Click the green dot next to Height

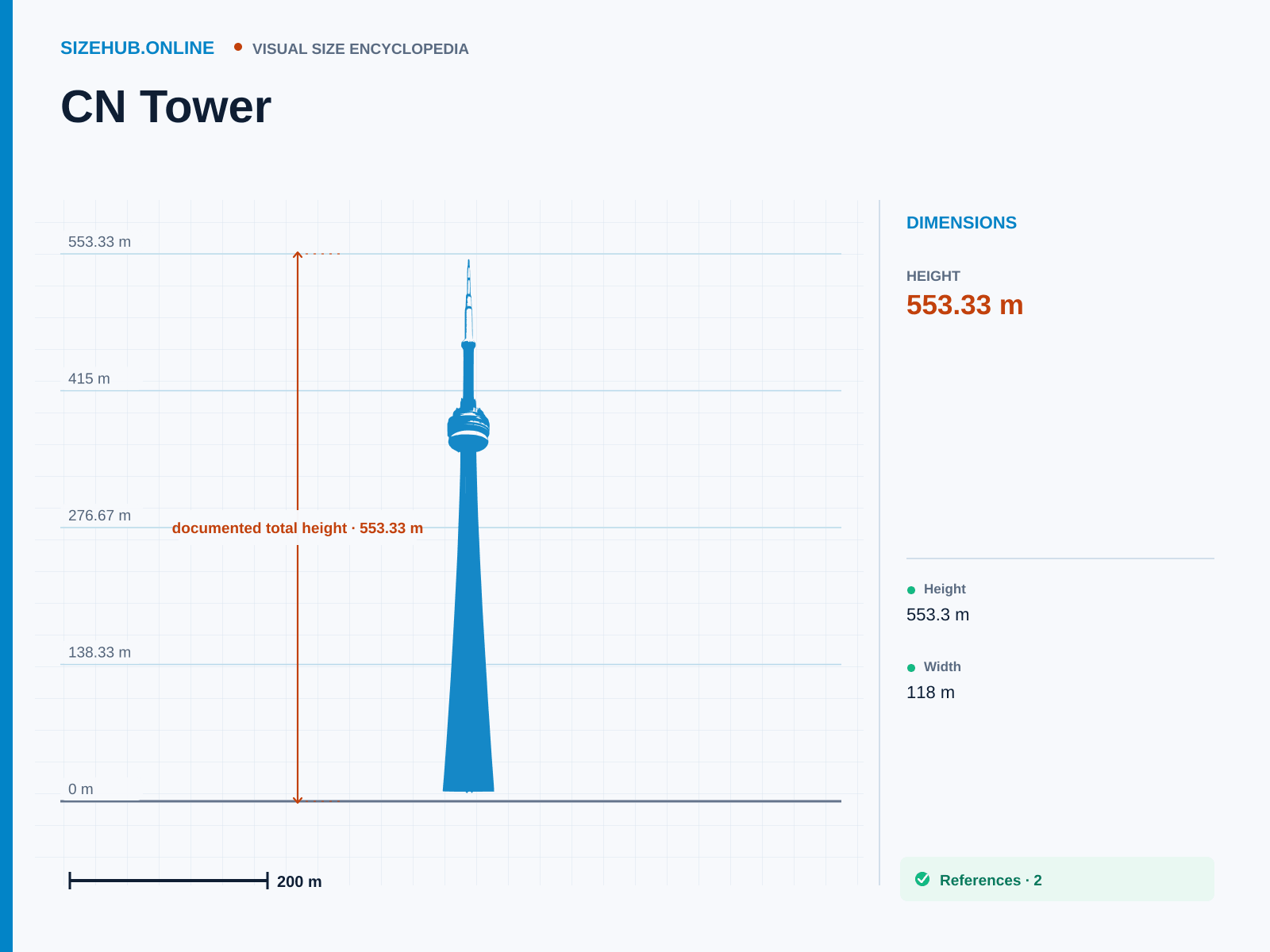pyautogui.click(x=911, y=589)
